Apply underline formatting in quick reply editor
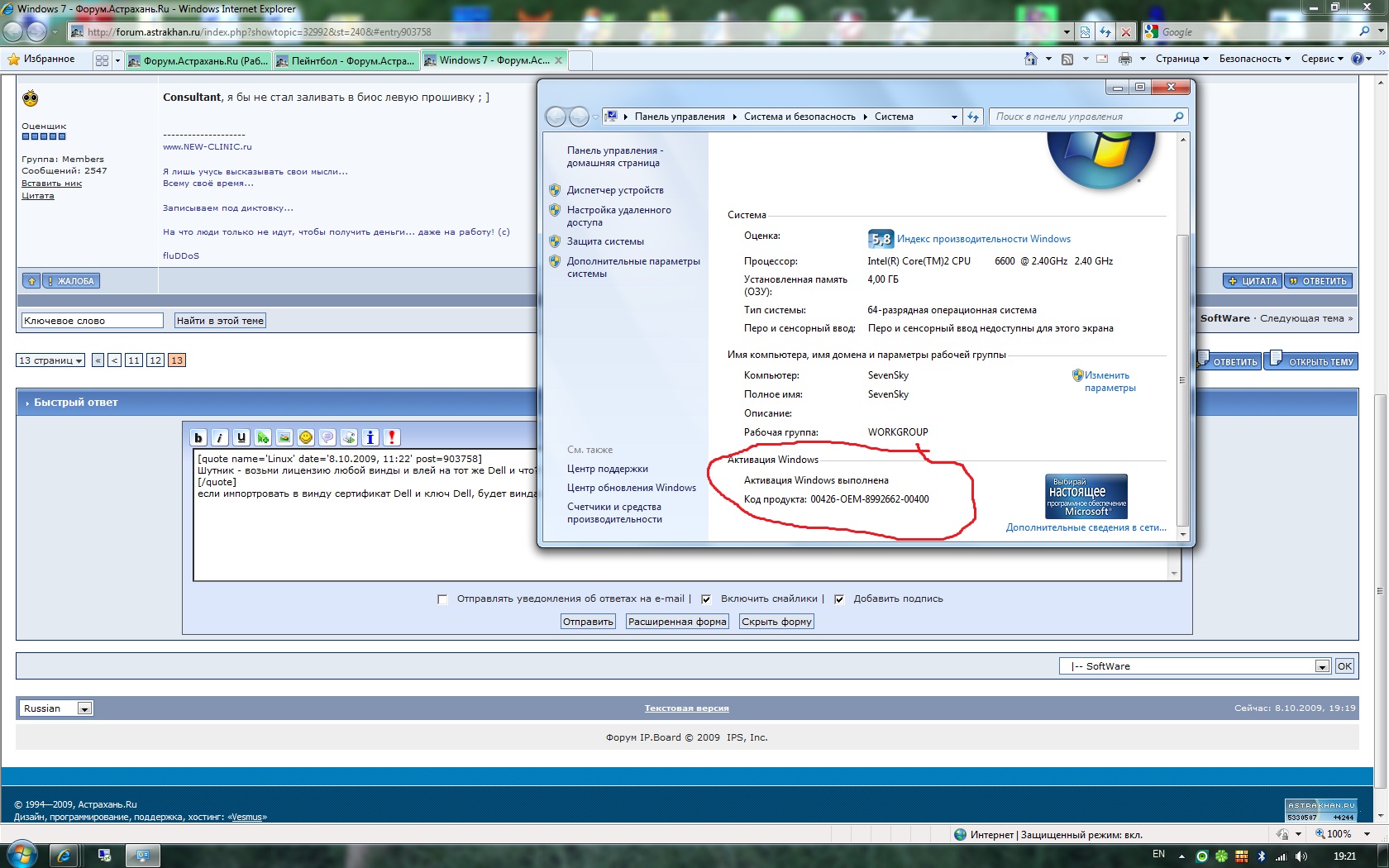 (x=241, y=437)
